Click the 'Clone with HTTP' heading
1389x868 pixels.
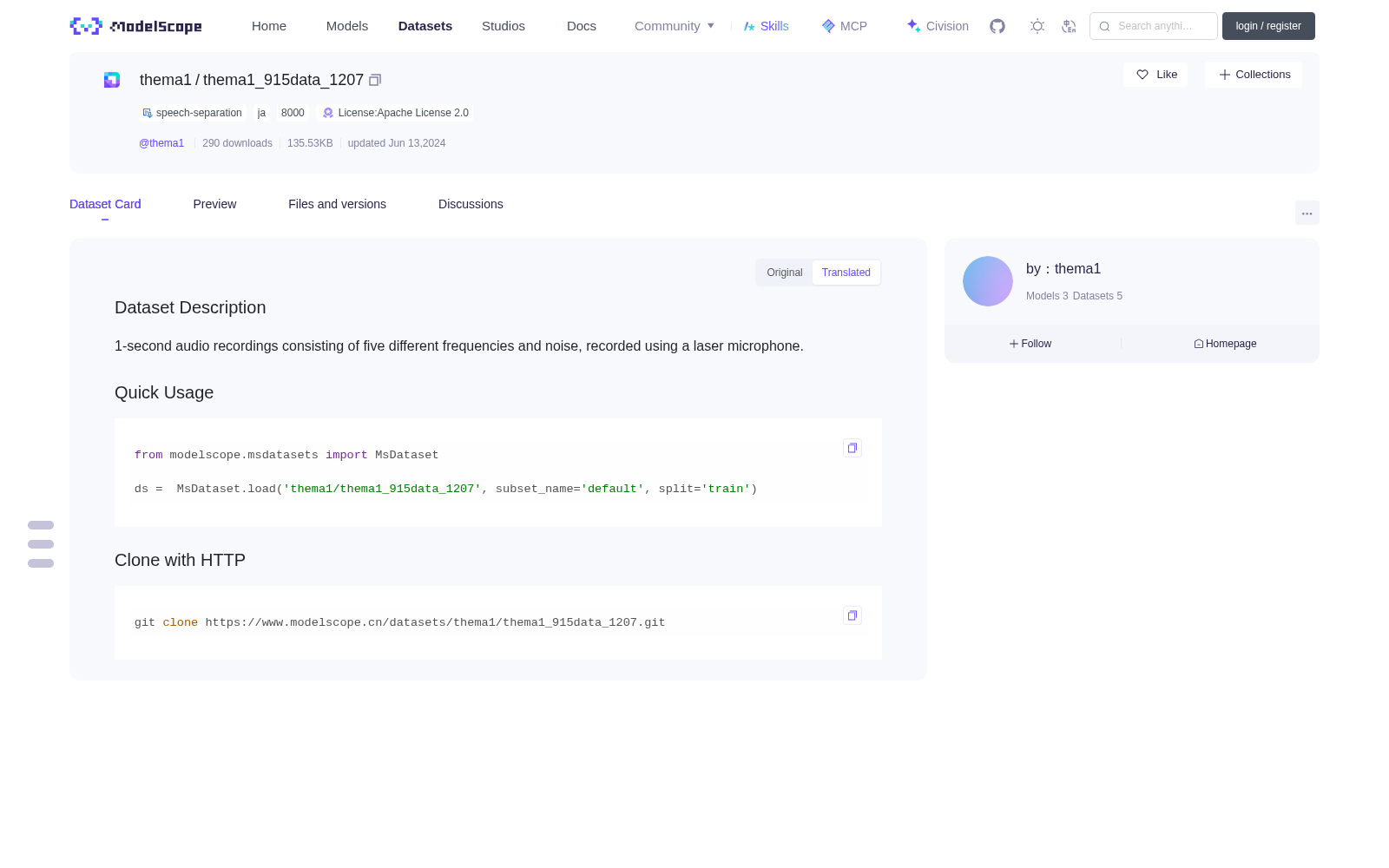180,560
